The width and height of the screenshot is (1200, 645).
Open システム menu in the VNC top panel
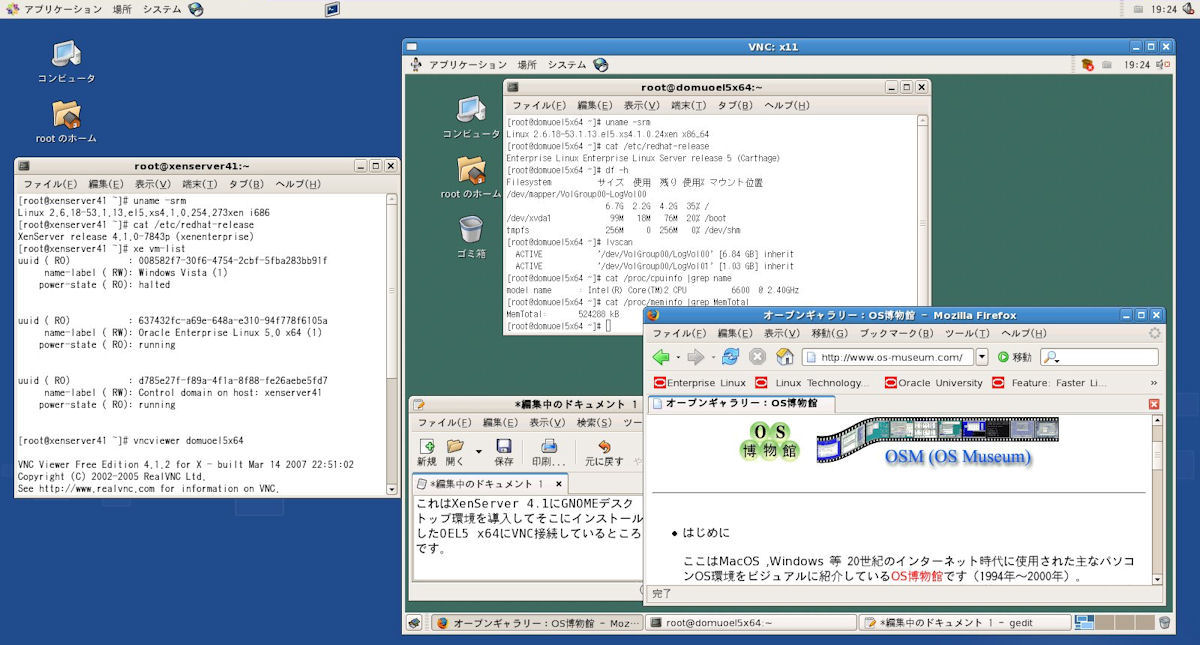tap(566, 65)
